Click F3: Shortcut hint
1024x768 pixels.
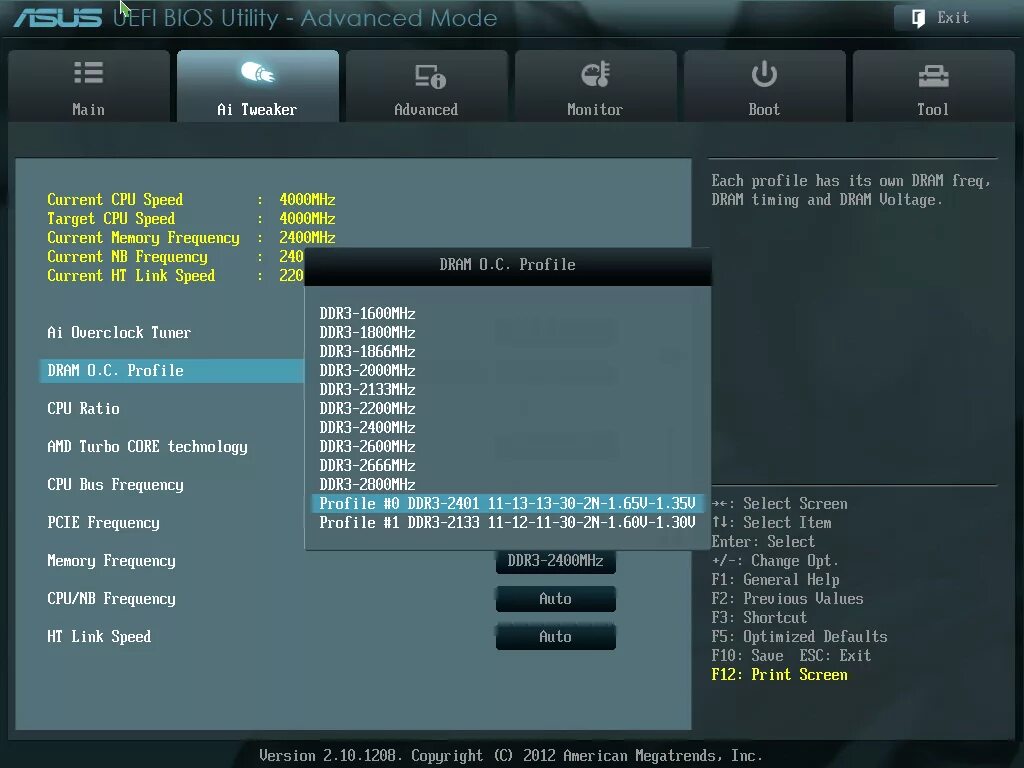tap(759, 618)
